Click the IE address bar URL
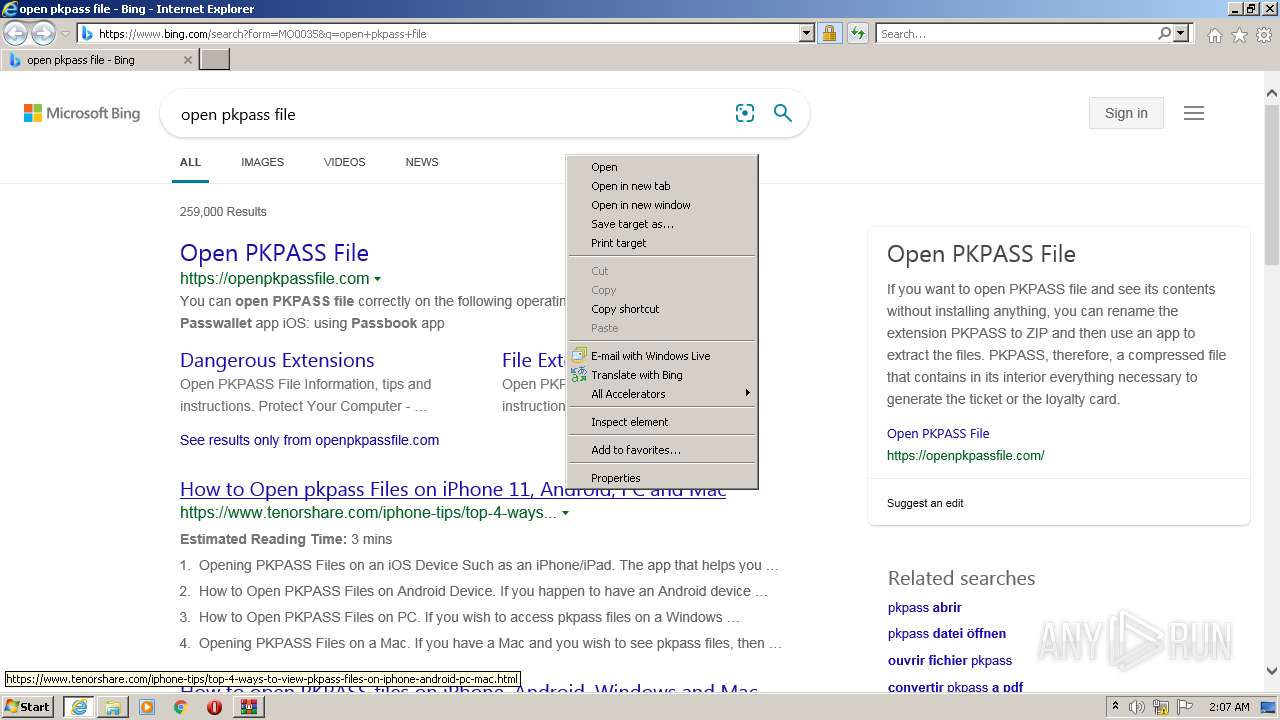 coord(440,33)
